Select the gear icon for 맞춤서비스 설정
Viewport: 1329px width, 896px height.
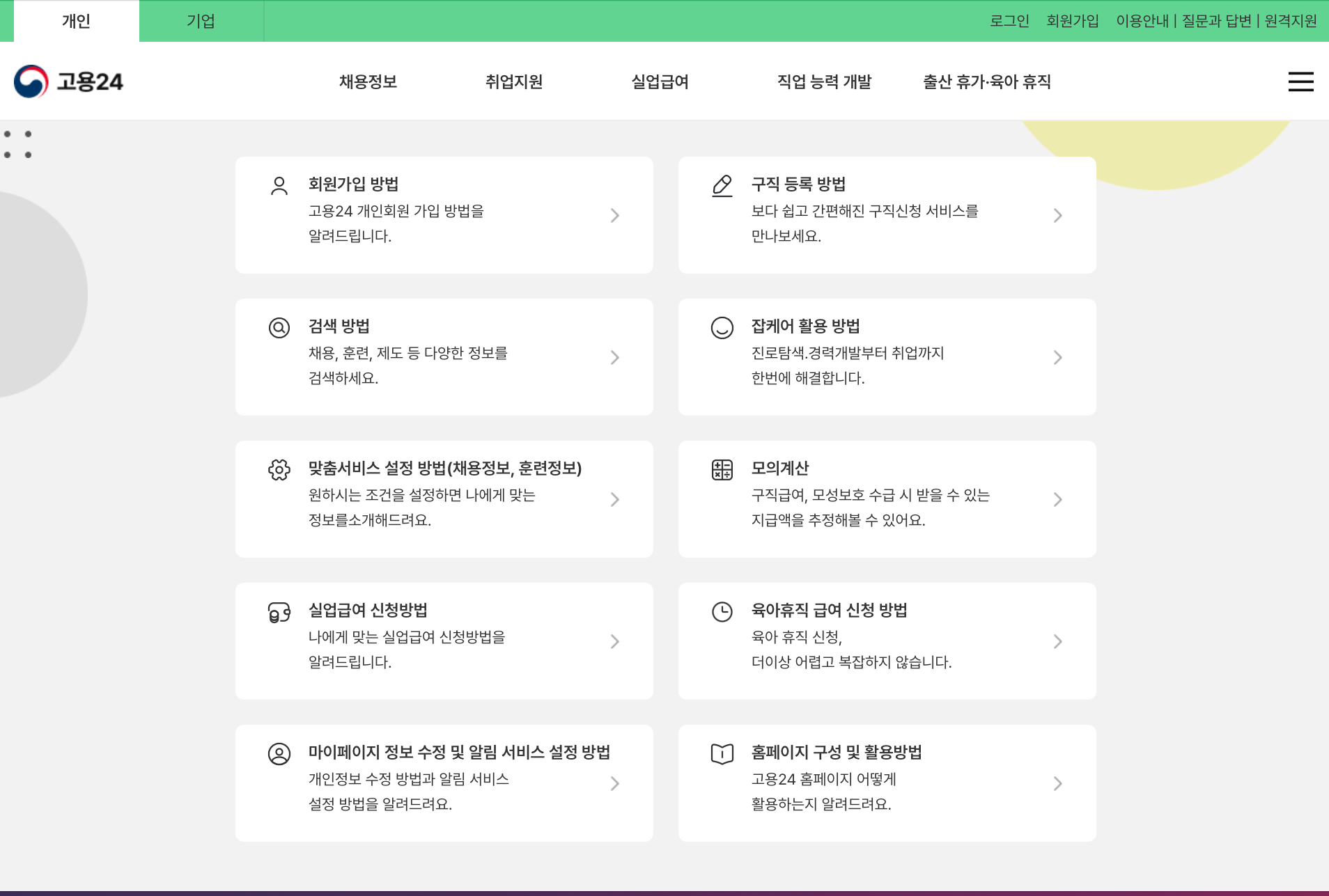point(279,471)
